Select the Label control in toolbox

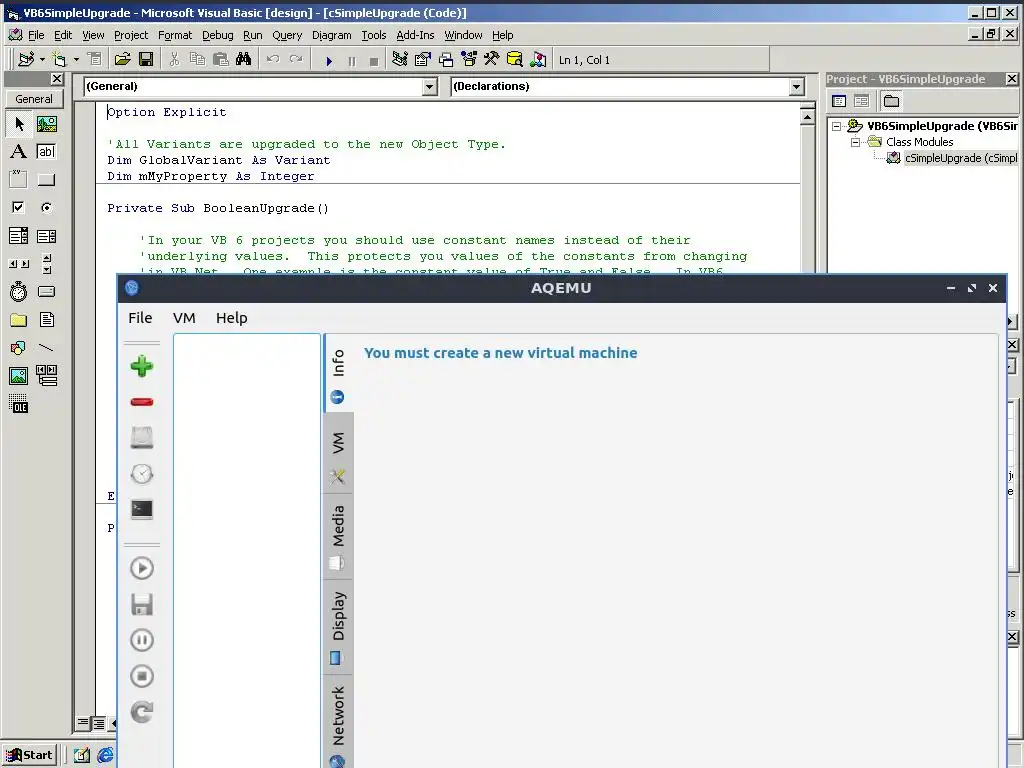coord(18,152)
